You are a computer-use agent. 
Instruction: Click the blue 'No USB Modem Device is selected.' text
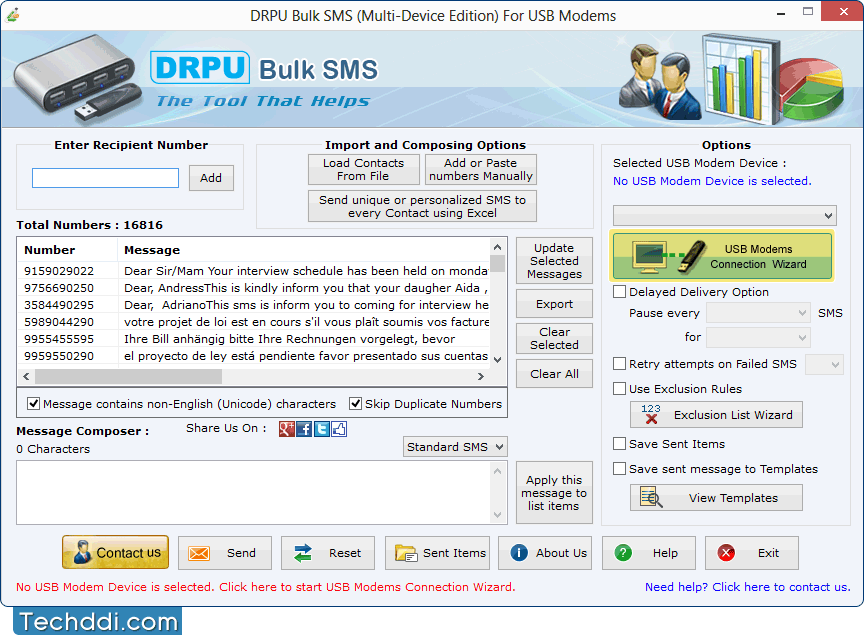tap(712, 181)
